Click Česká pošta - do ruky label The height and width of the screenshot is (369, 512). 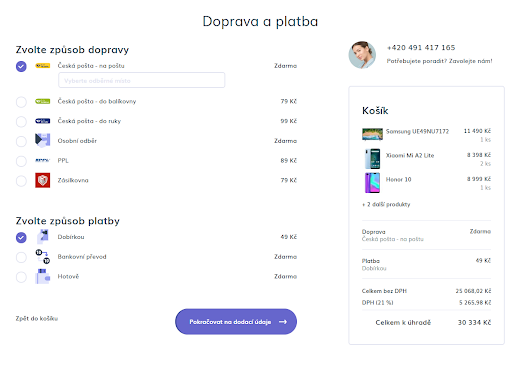click(89, 121)
